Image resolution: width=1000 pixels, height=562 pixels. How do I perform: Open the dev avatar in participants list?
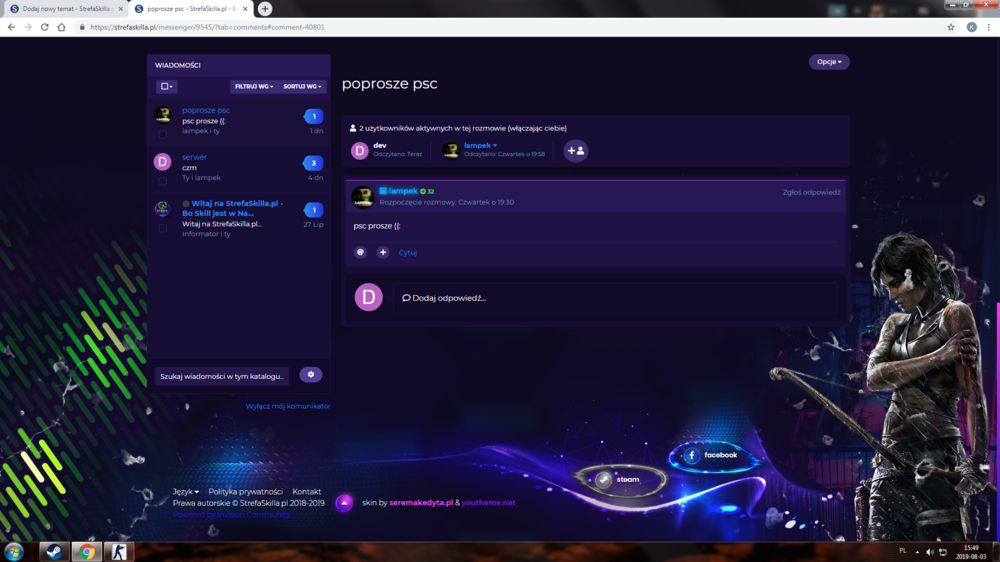360,151
